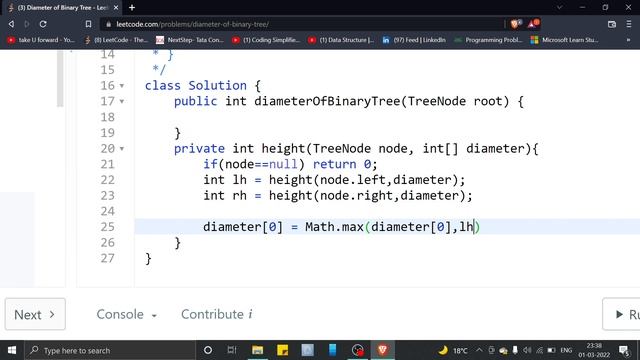Show more bookmarks with the chevron
640x360 pixels.
pyautogui.click(x=628, y=40)
